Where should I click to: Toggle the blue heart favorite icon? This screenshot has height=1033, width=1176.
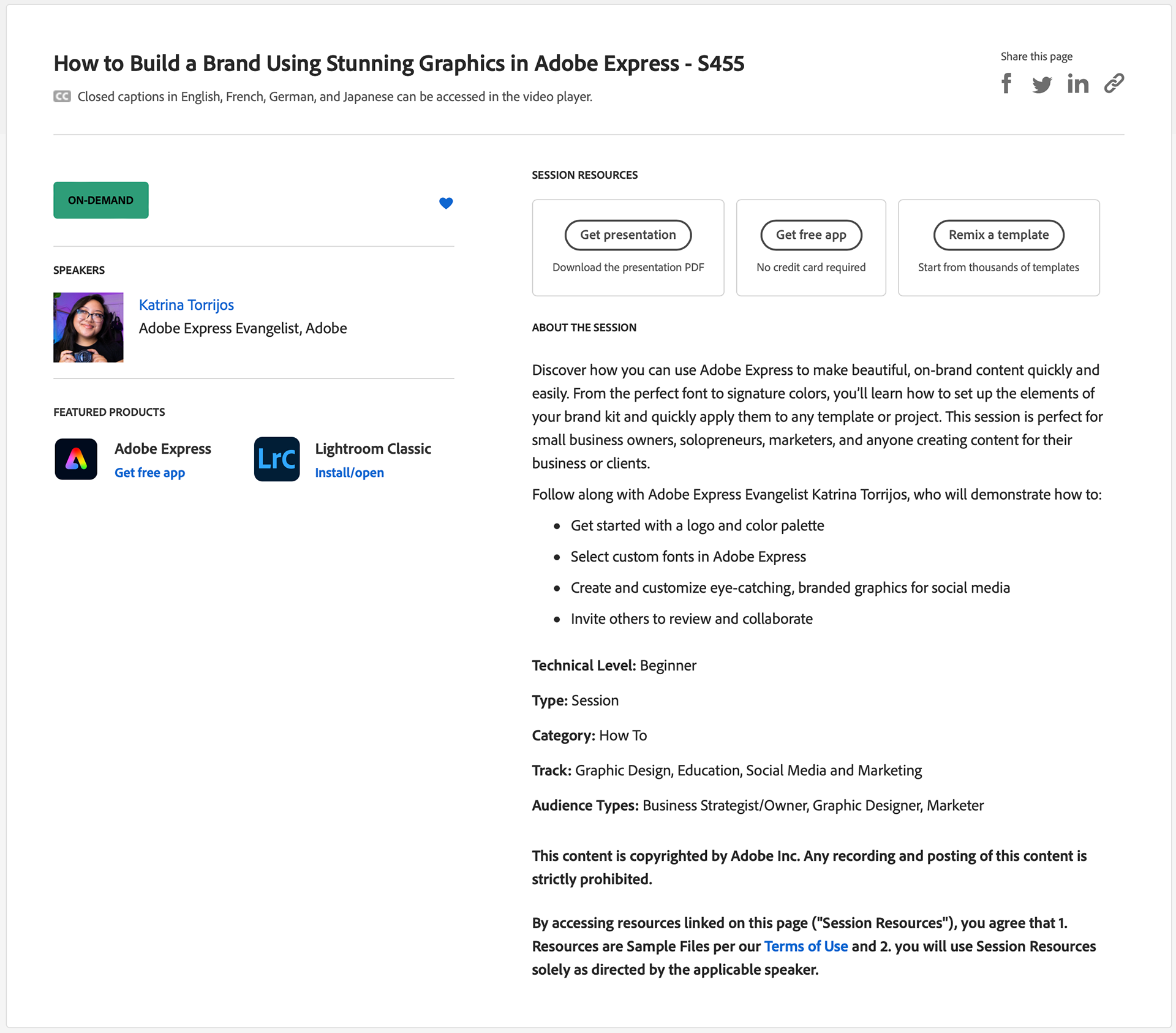pos(446,203)
